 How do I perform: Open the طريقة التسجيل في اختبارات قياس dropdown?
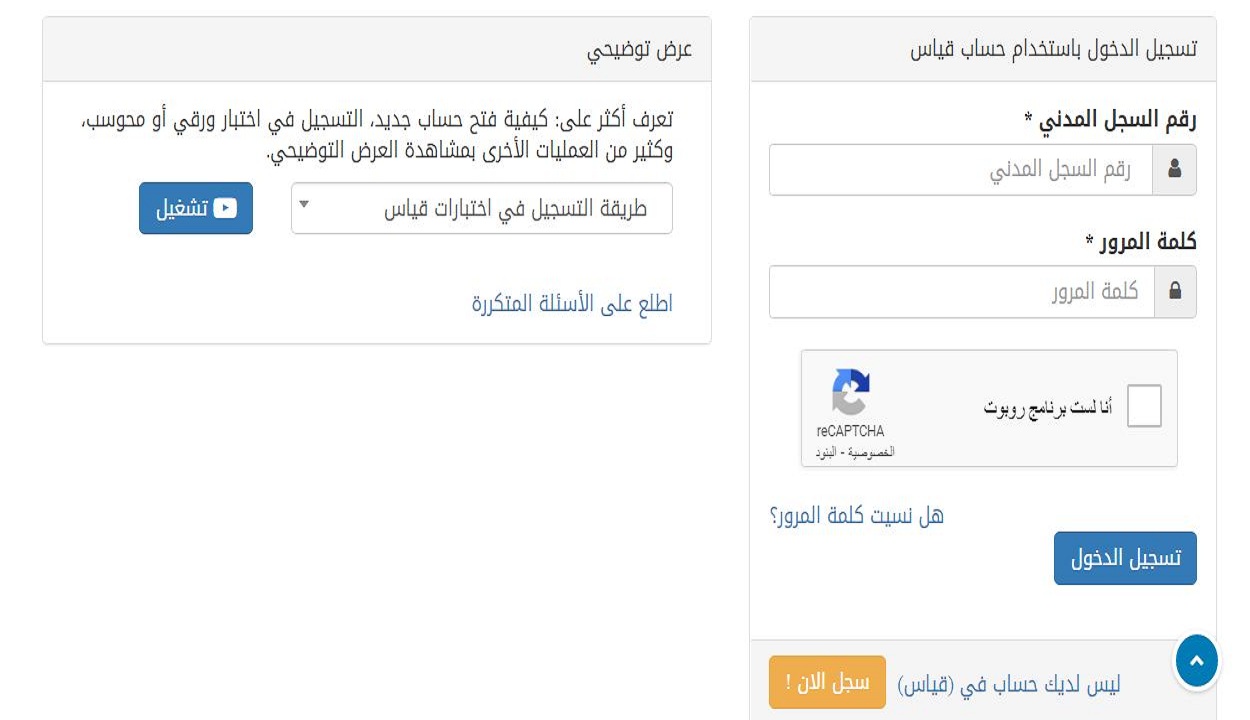tap(482, 208)
